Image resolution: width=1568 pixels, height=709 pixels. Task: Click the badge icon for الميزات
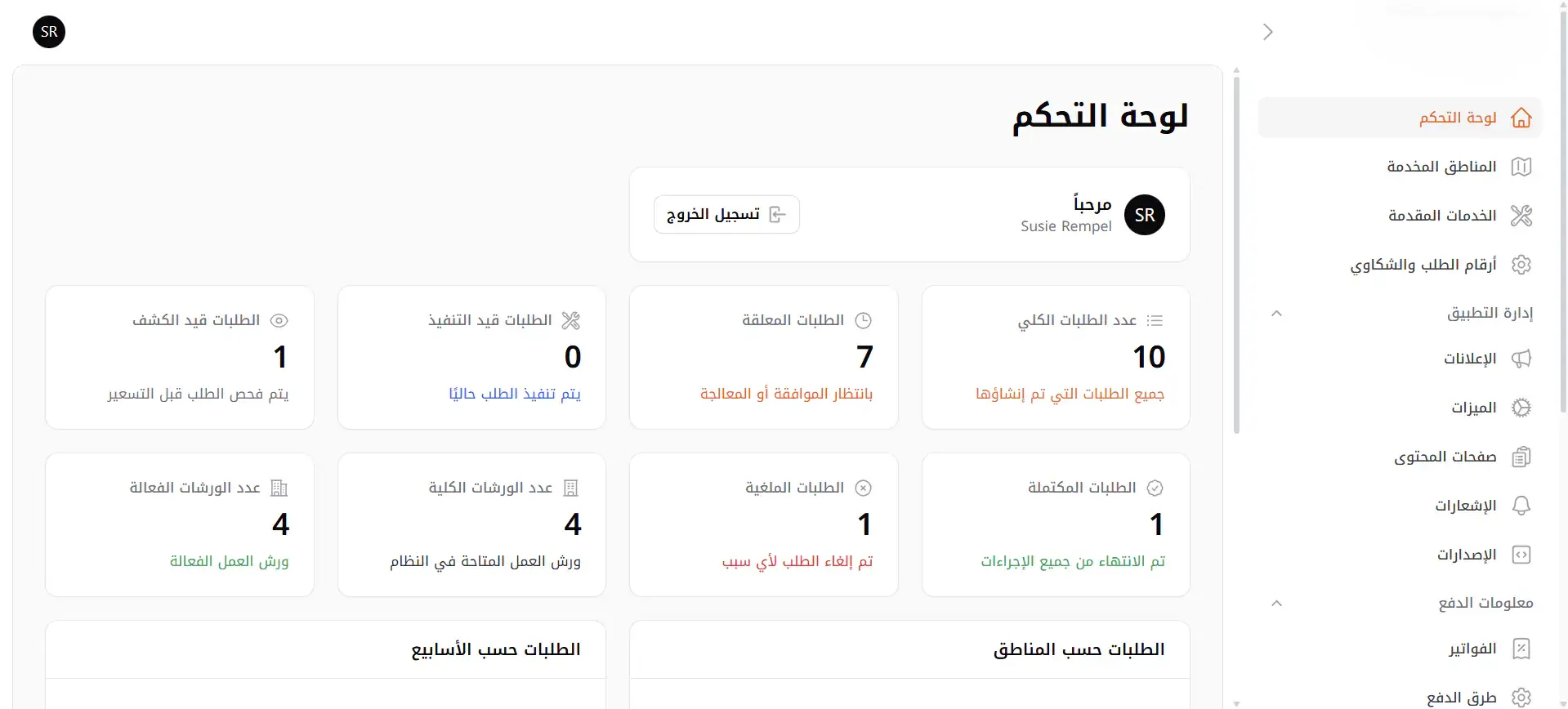tap(1521, 408)
